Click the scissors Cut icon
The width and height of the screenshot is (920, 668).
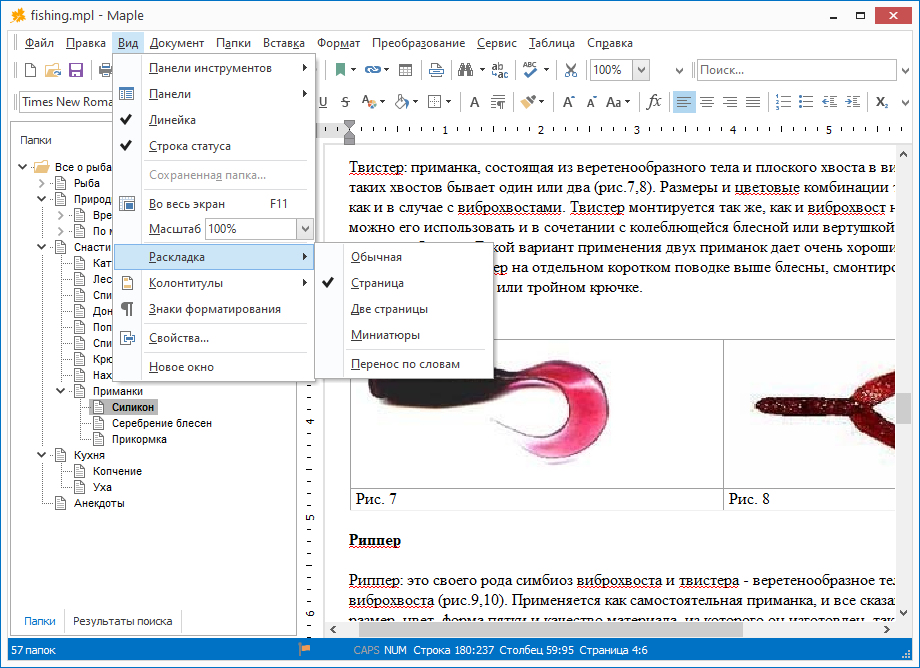point(571,70)
